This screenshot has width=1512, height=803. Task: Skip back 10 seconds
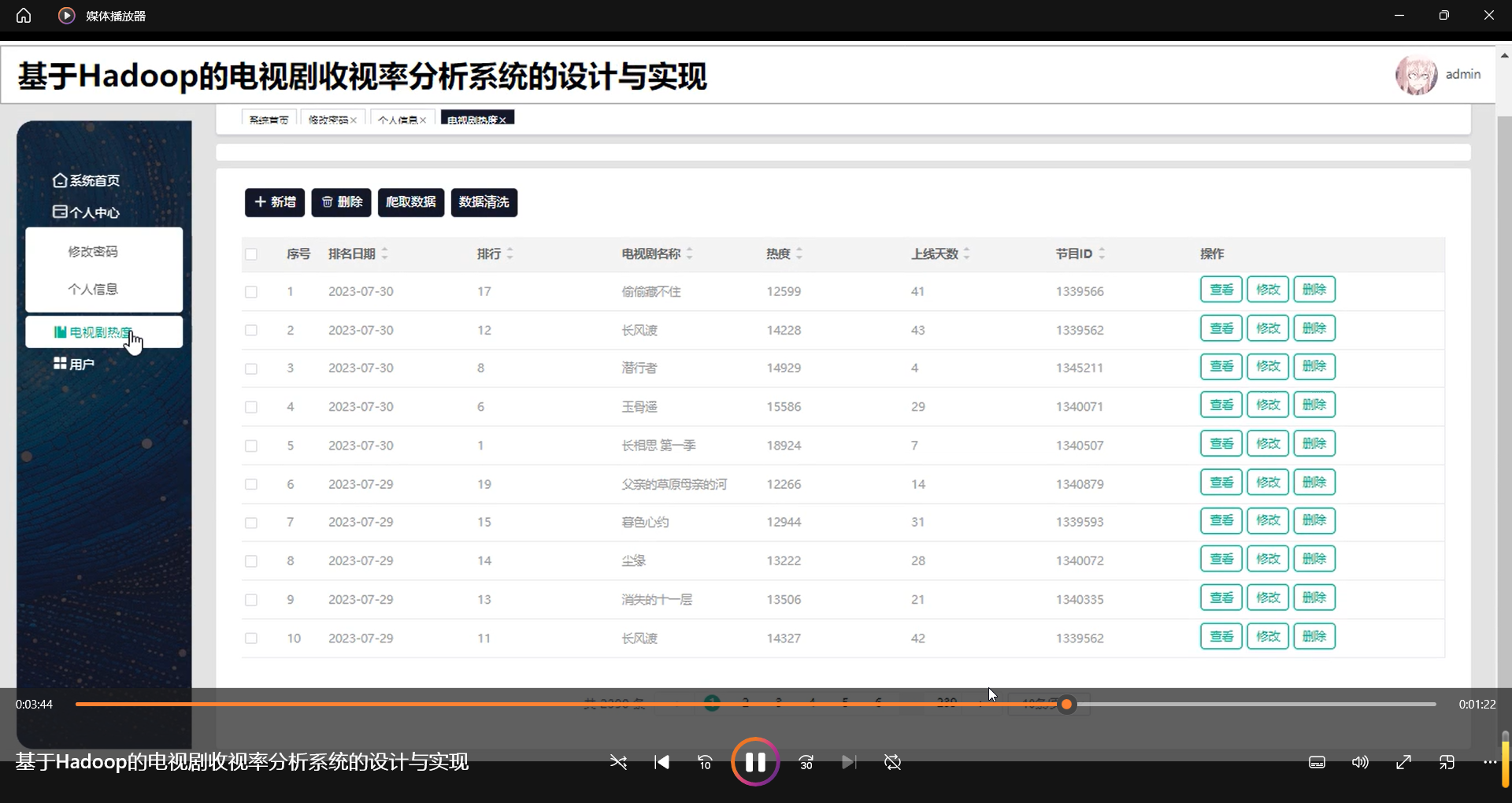click(705, 762)
